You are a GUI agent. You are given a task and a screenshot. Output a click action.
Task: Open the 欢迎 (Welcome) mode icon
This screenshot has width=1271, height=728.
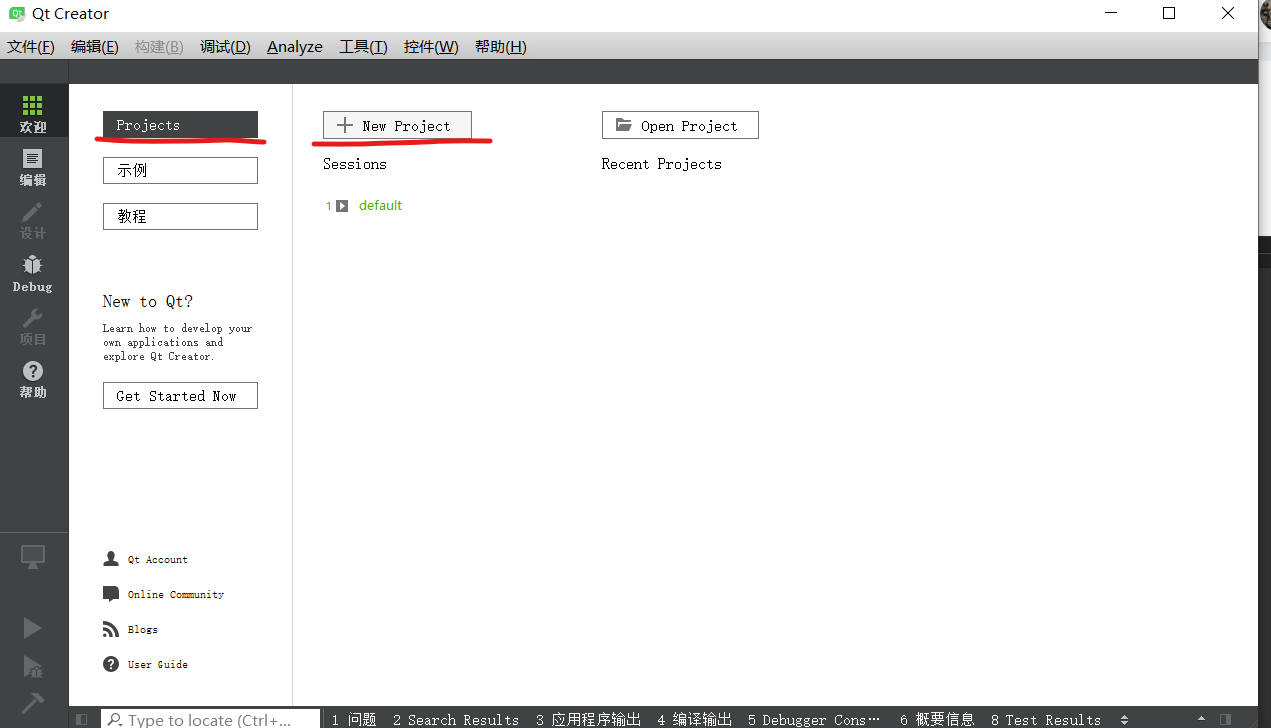pyautogui.click(x=32, y=110)
